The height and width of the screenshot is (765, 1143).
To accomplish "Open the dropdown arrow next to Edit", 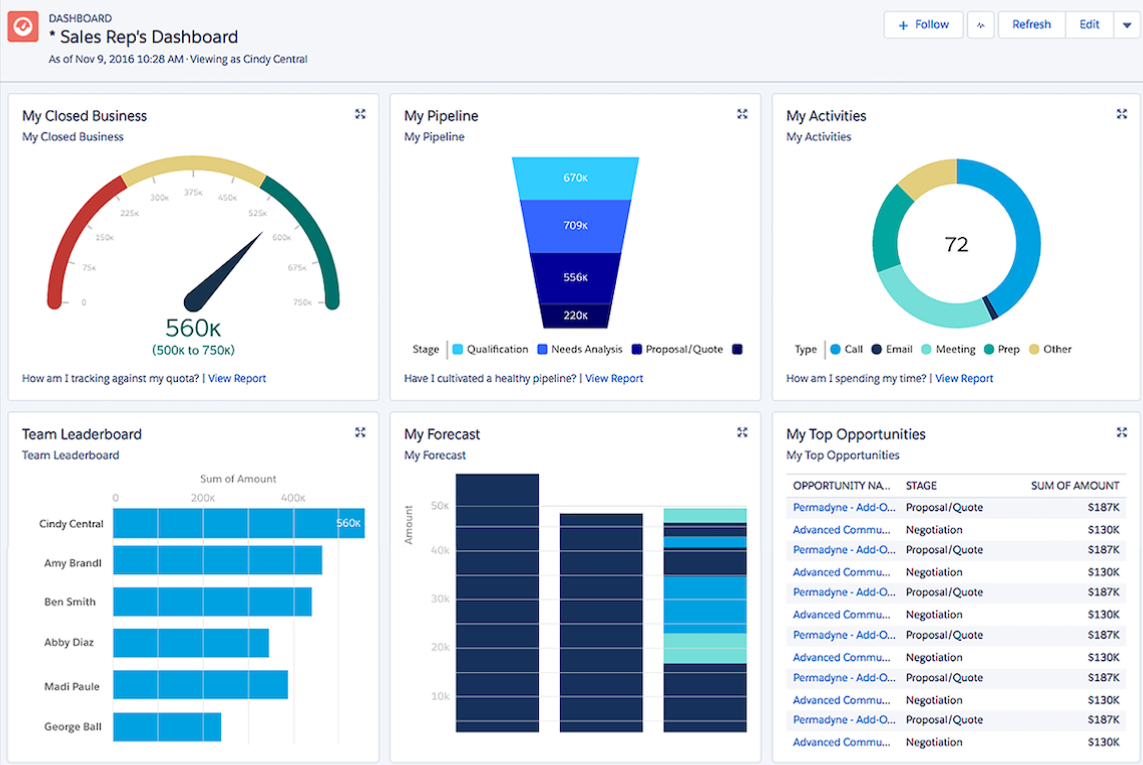I will coord(1127,25).
